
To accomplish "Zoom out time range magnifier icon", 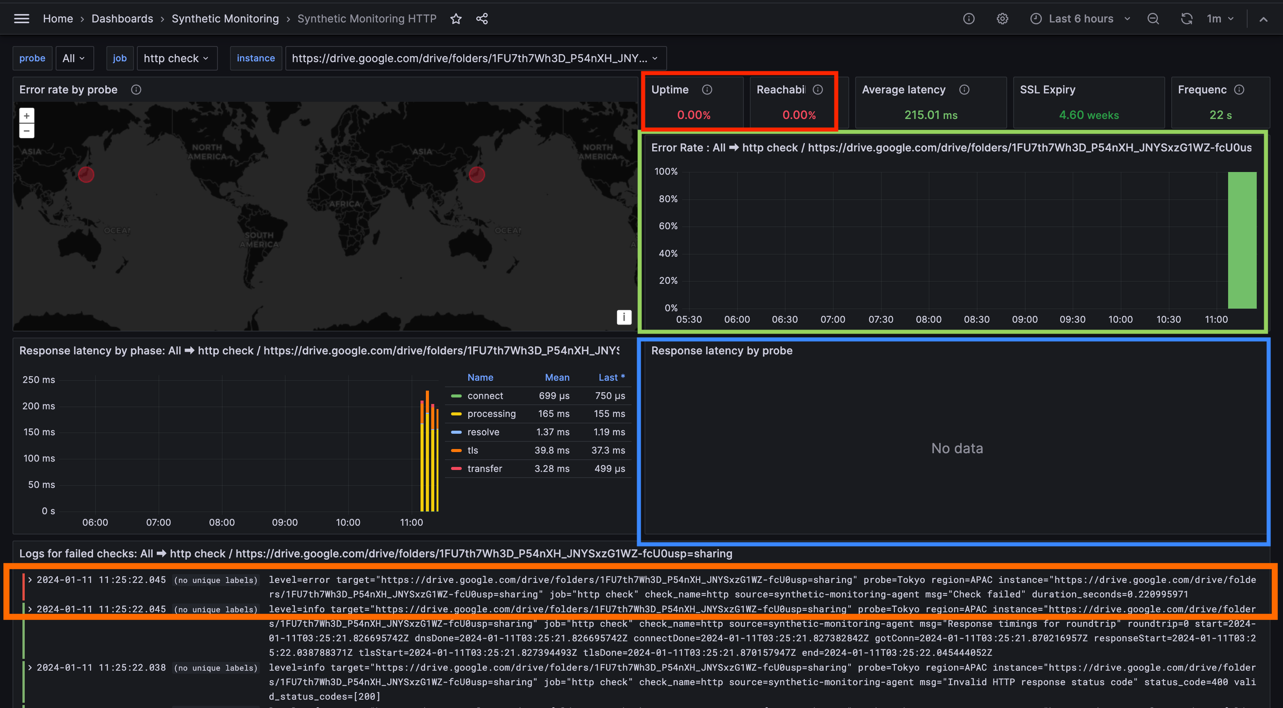I will point(1153,19).
